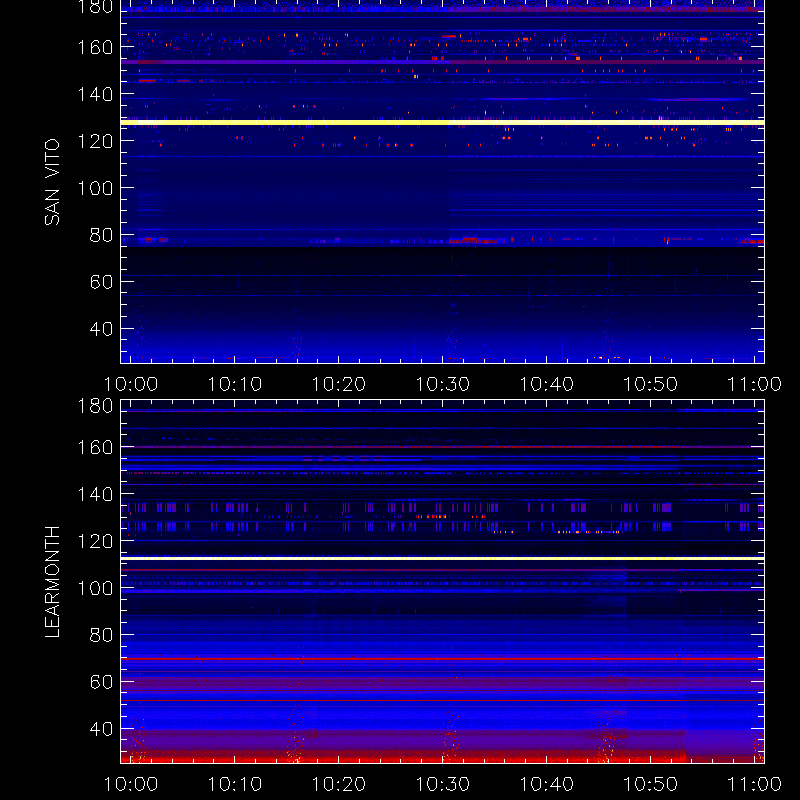This screenshot has height=800, width=800.
Task: Select 60 on the Learmonth frequency axis
Action: pyautogui.click(x=101, y=682)
